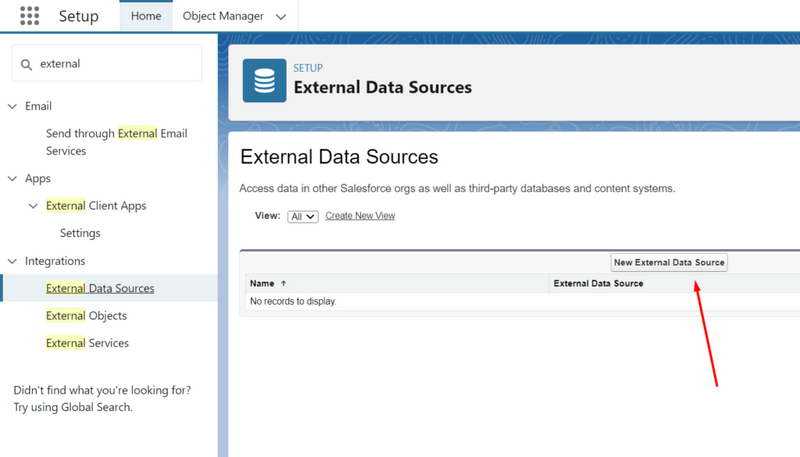Collapse the External Client Apps chevron
The height and width of the screenshot is (457, 800).
coord(33,206)
